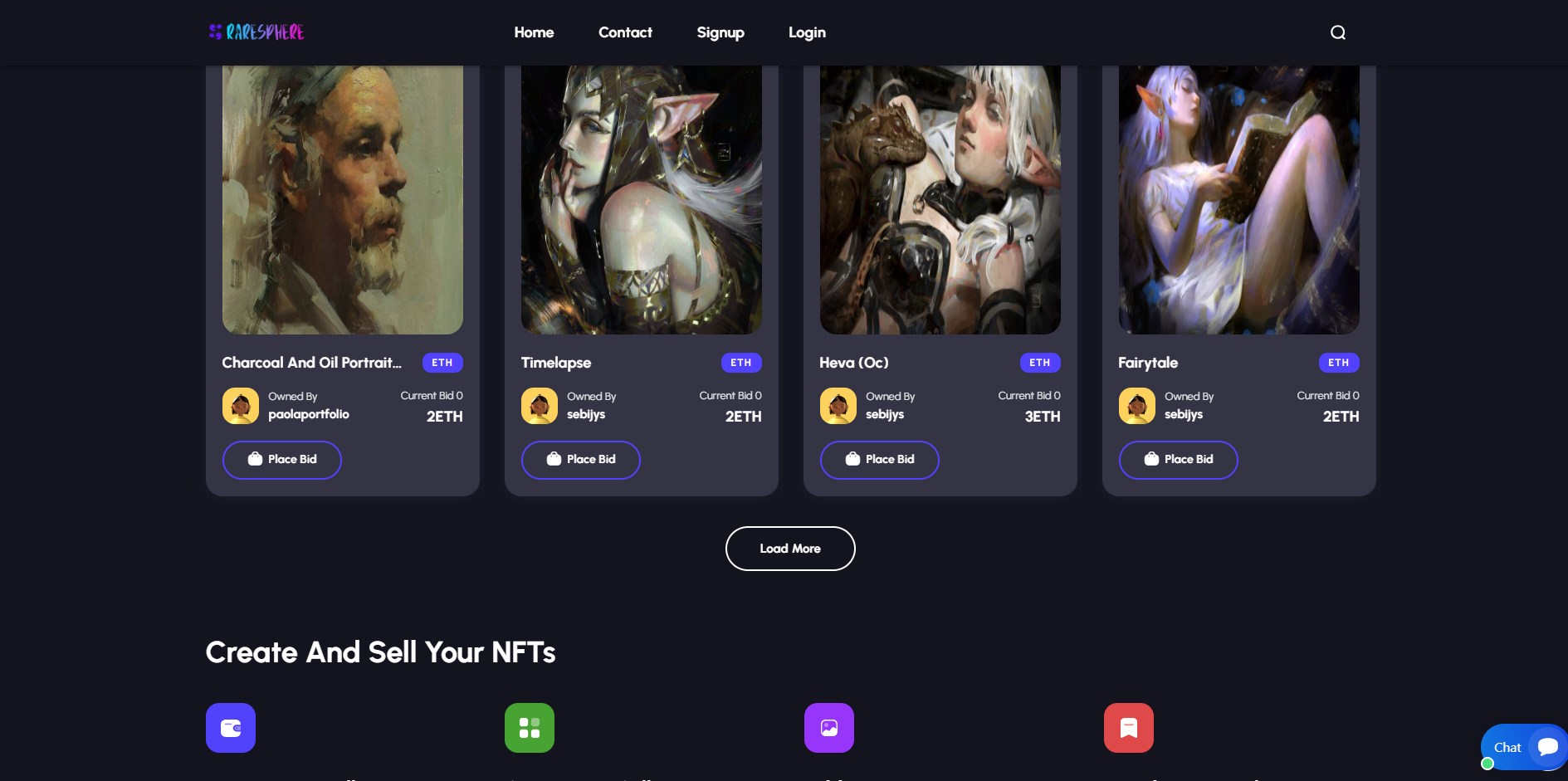The width and height of the screenshot is (1568, 781).
Task: Open the Timelapse title link
Action: coord(556,363)
